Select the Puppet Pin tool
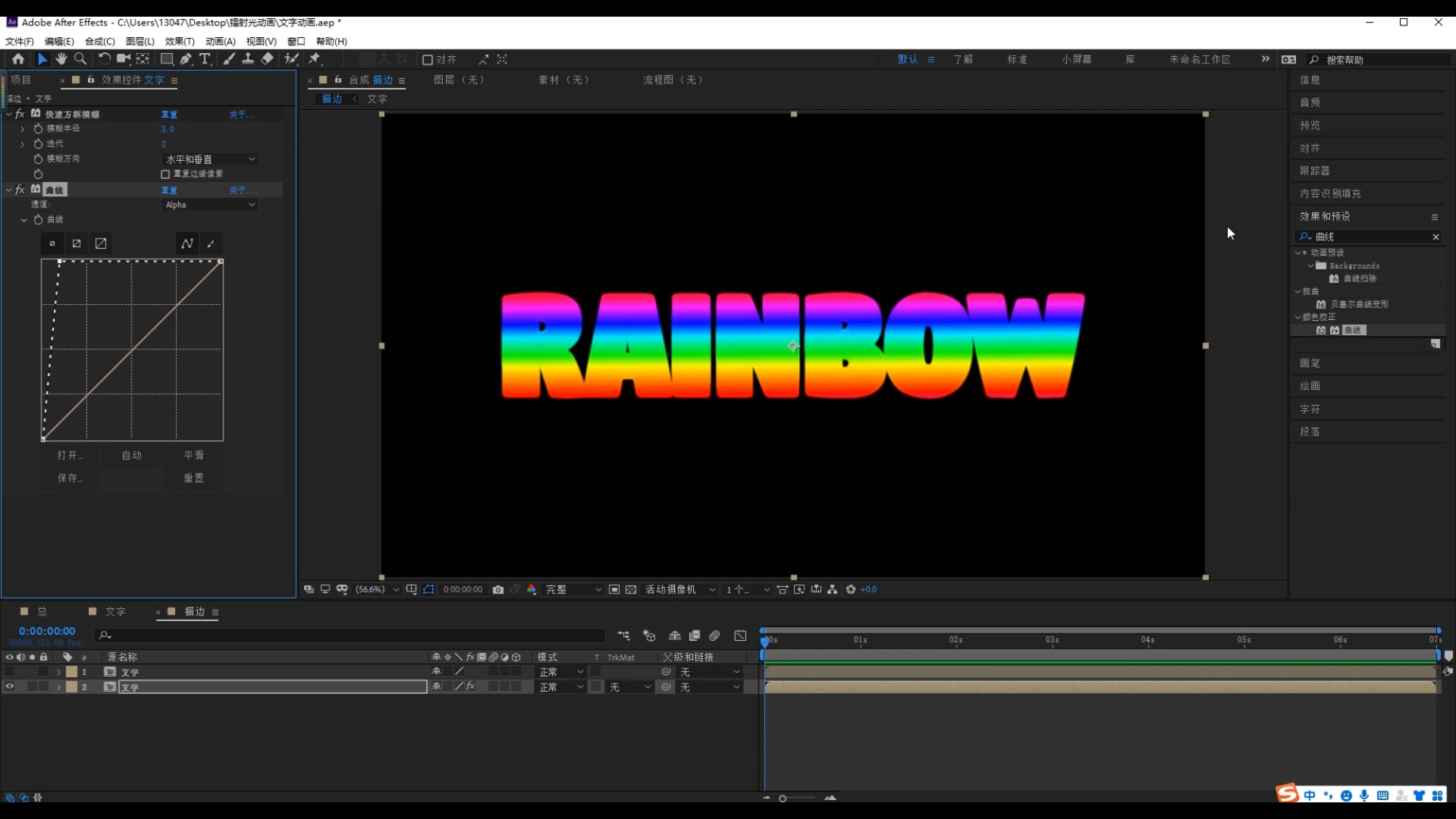This screenshot has height=819, width=1456. (315, 59)
